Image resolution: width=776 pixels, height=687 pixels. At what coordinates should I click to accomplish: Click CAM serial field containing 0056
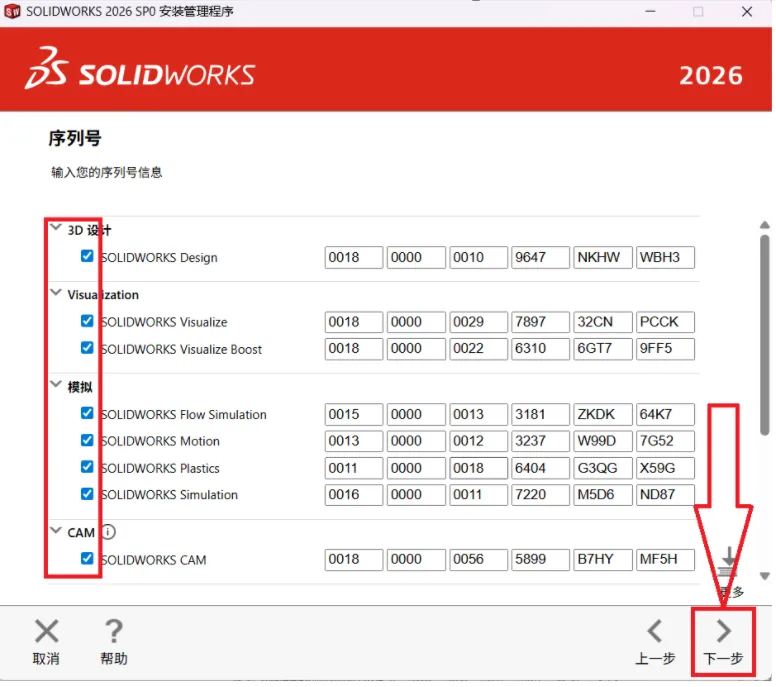click(481, 562)
